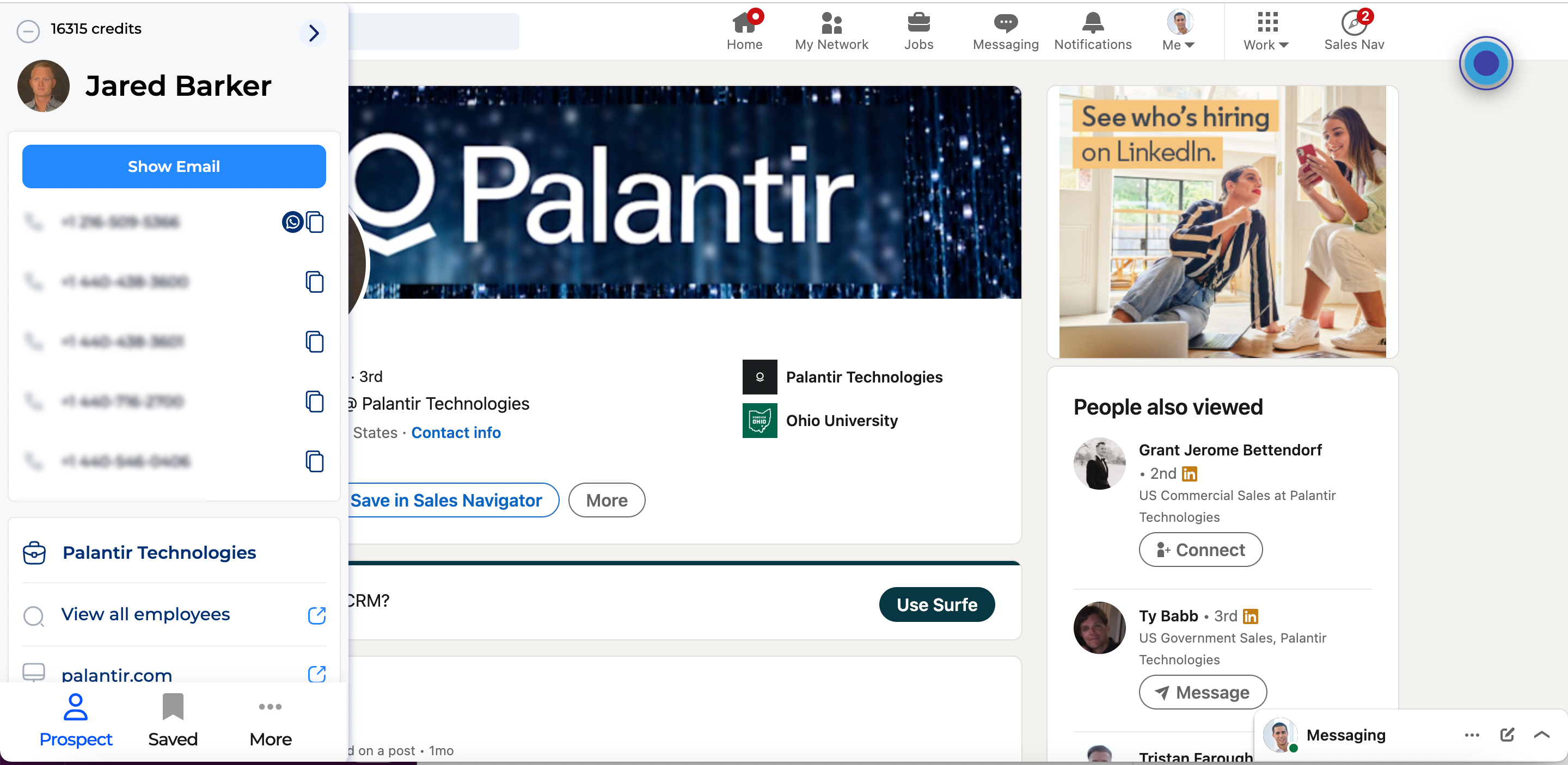Collapse the Surfe panel with minus icon
The image size is (1568, 765).
click(28, 30)
